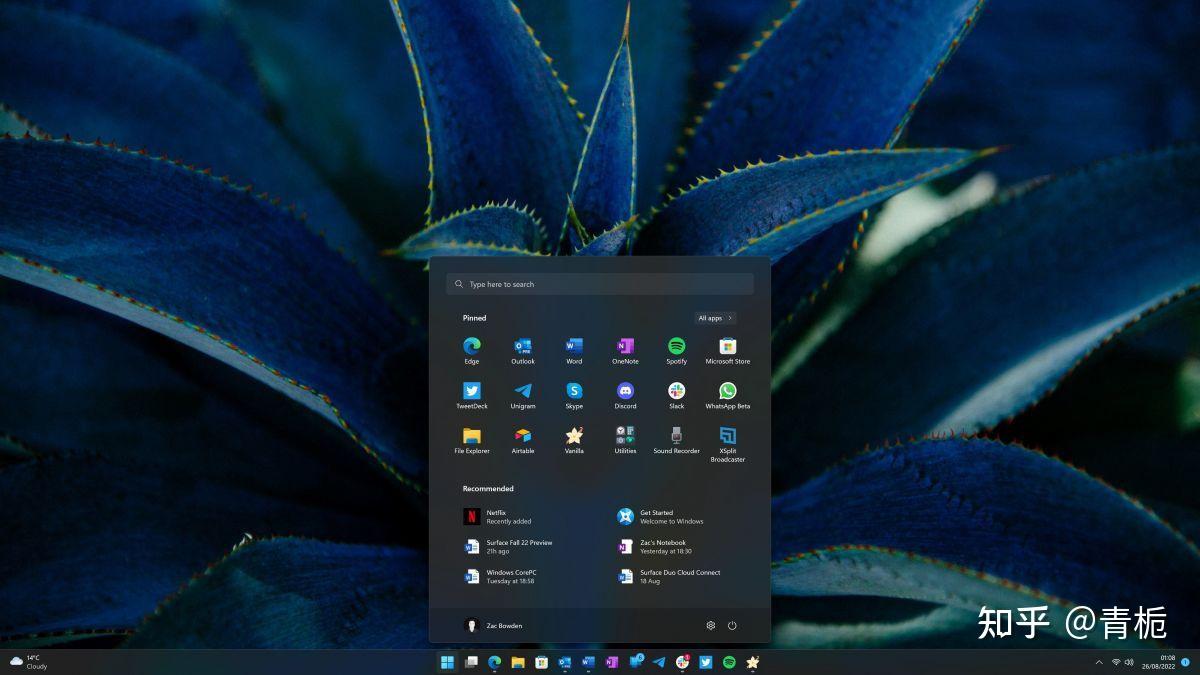The height and width of the screenshot is (675, 1200).
Task: Open Slack with the red badge on taskbar
Action: click(x=682, y=662)
